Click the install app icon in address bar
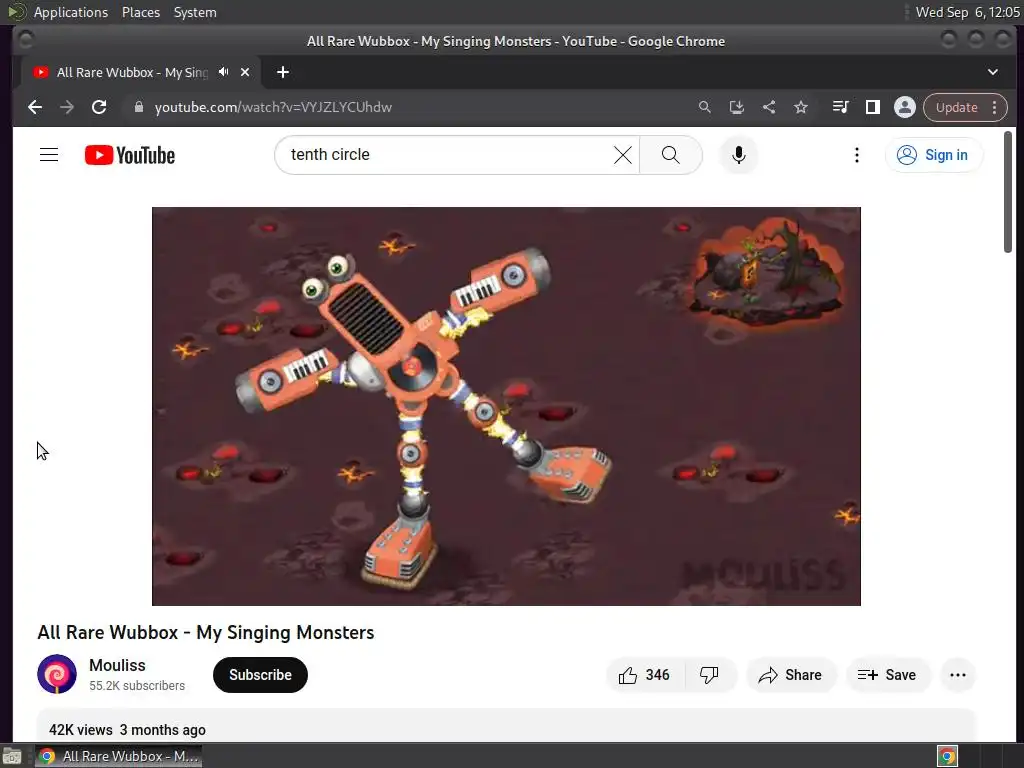The height and width of the screenshot is (768, 1024). coord(737,107)
